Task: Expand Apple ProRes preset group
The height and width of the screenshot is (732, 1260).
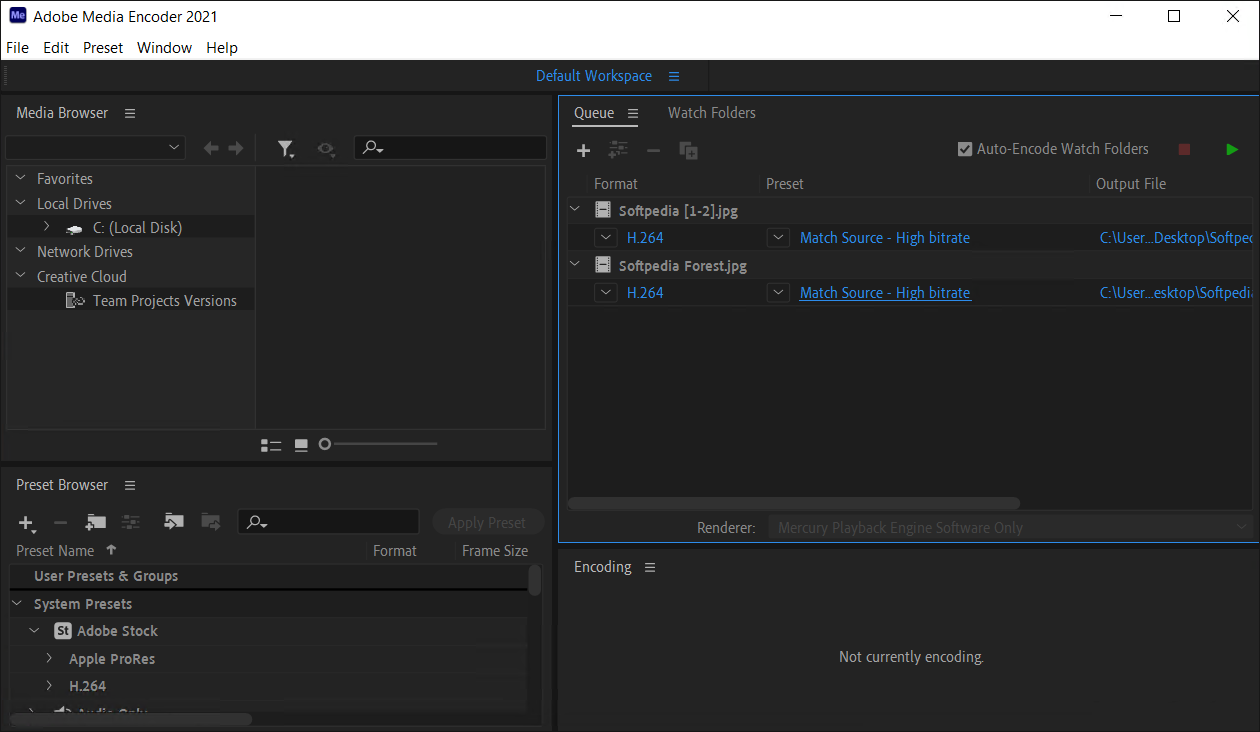Action: [49, 658]
